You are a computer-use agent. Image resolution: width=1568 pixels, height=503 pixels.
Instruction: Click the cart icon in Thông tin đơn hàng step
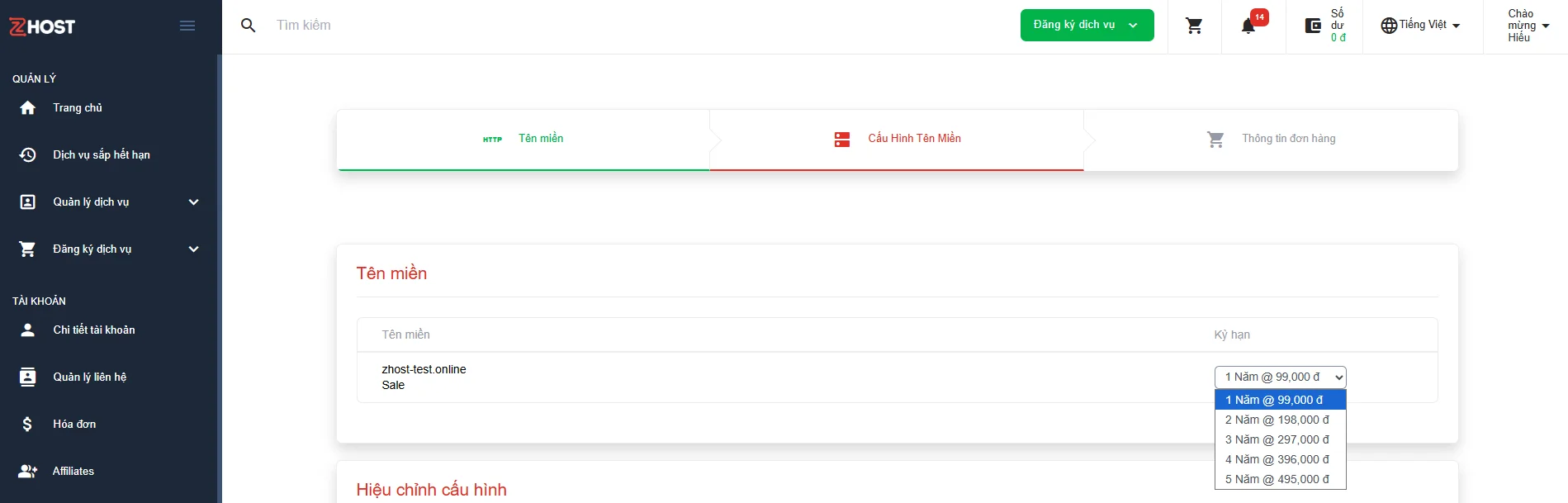coord(1215,140)
